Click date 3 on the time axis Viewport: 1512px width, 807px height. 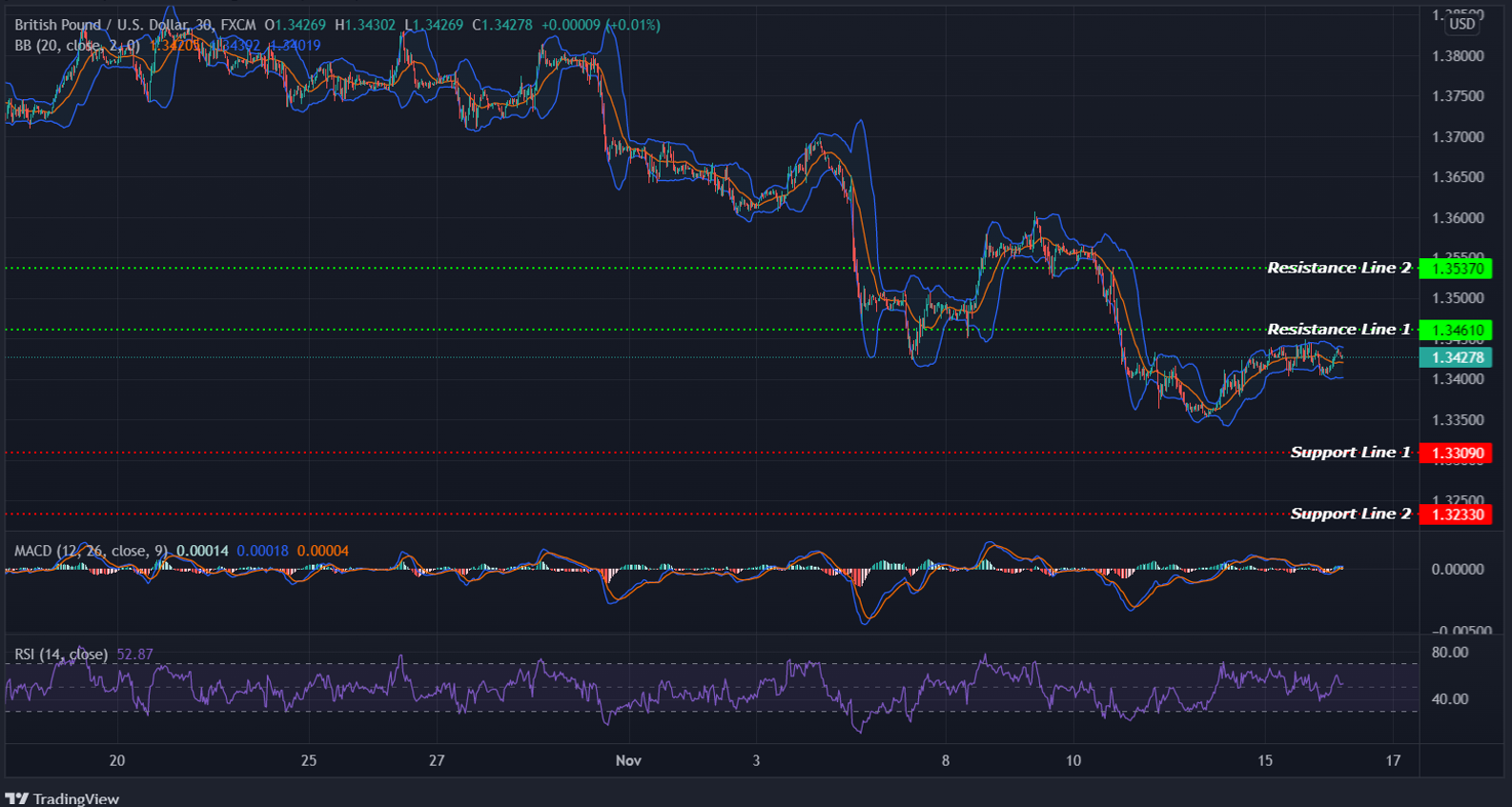[x=756, y=760]
